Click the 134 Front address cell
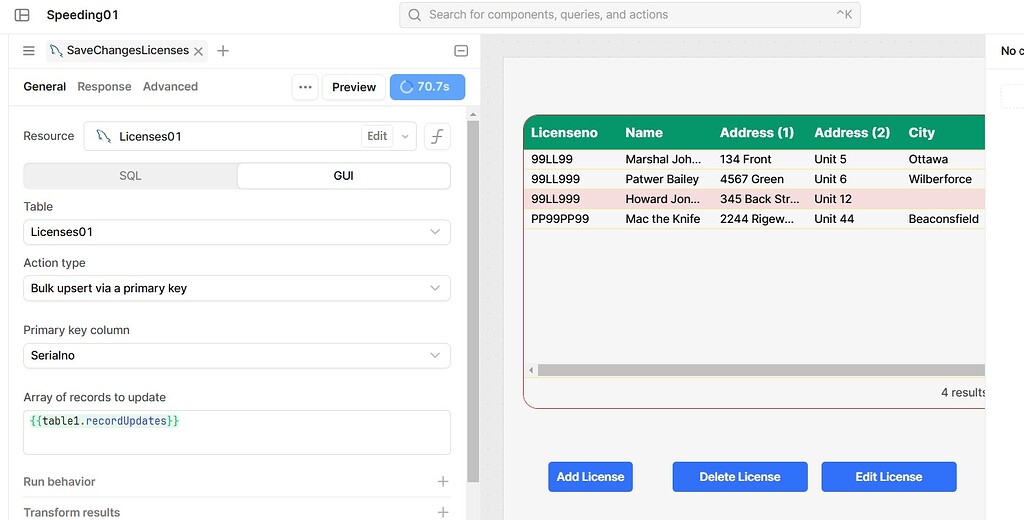 [746, 159]
